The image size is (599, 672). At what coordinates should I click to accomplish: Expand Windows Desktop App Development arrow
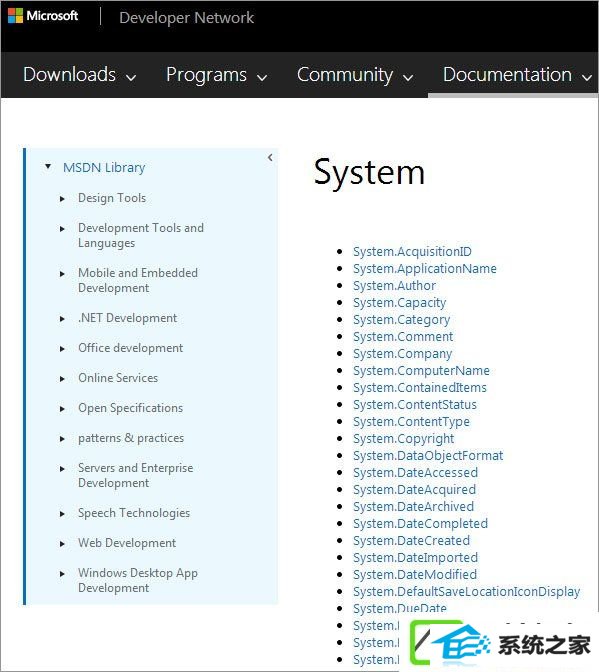tap(62, 574)
